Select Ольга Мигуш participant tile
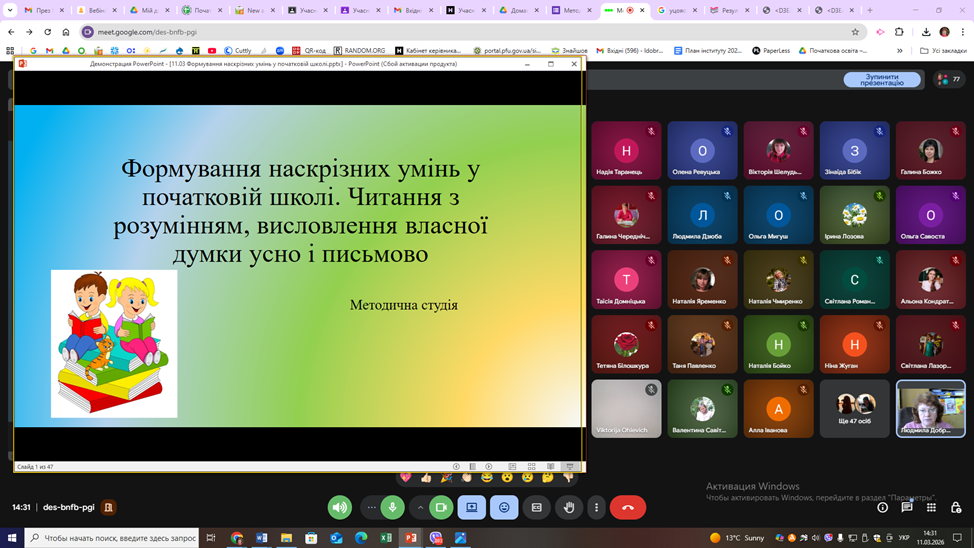Viewport: 974px width, 548px height. click(x=778, y=215)
